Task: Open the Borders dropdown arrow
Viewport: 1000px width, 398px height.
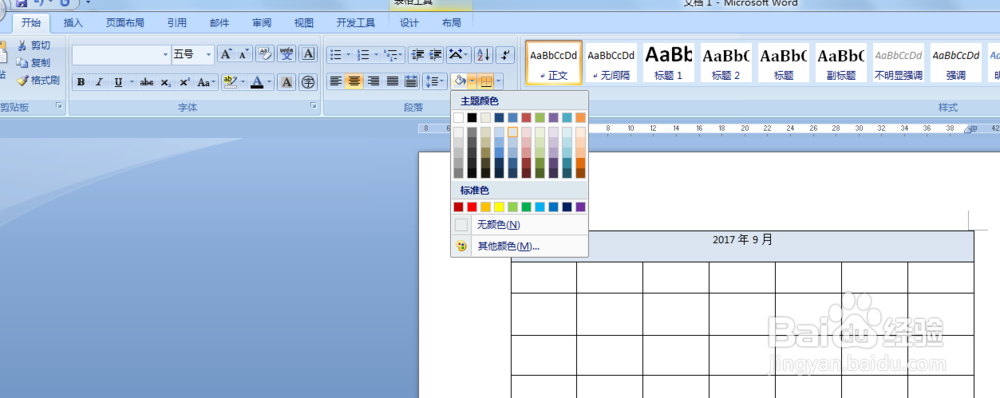Action: click(499, 81)
